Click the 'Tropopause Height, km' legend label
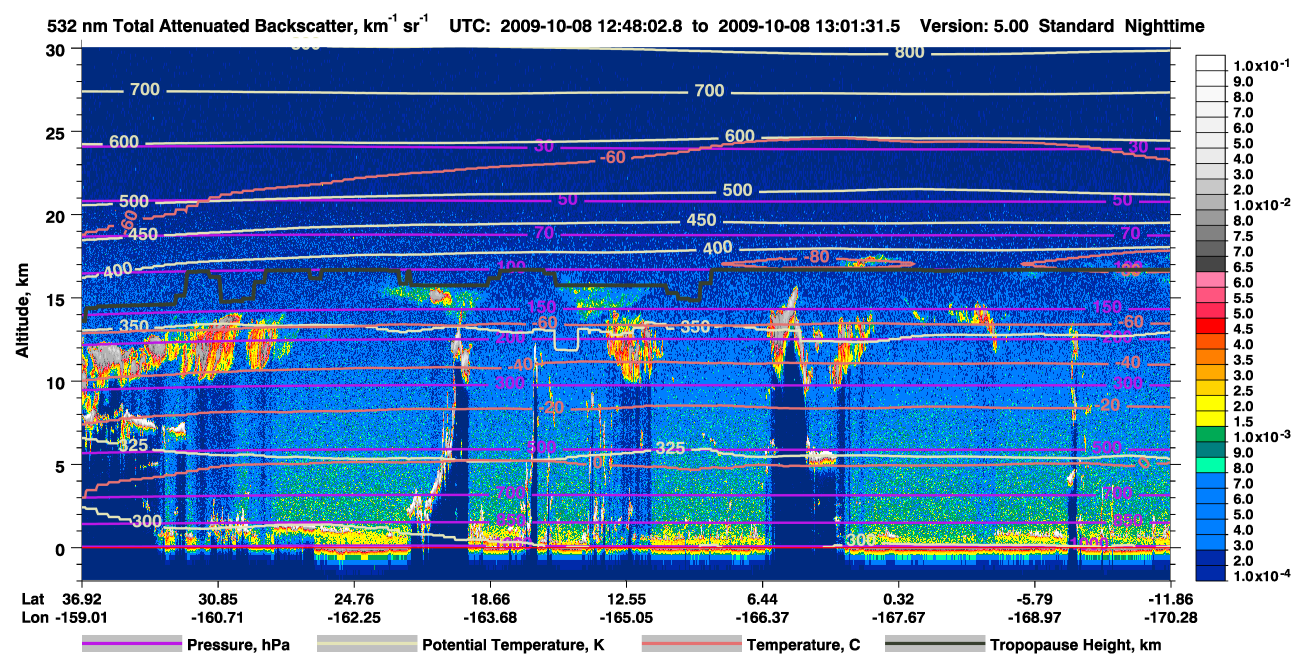Viewport: 1300px width, 667px height. point(1075,645)
